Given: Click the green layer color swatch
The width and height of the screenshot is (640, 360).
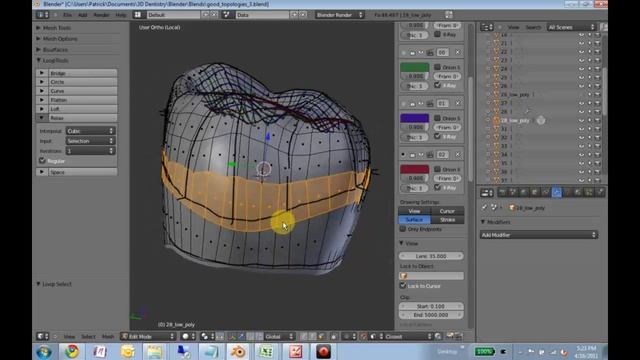Looking at the screenshot, I should click(x=414, y=67).
